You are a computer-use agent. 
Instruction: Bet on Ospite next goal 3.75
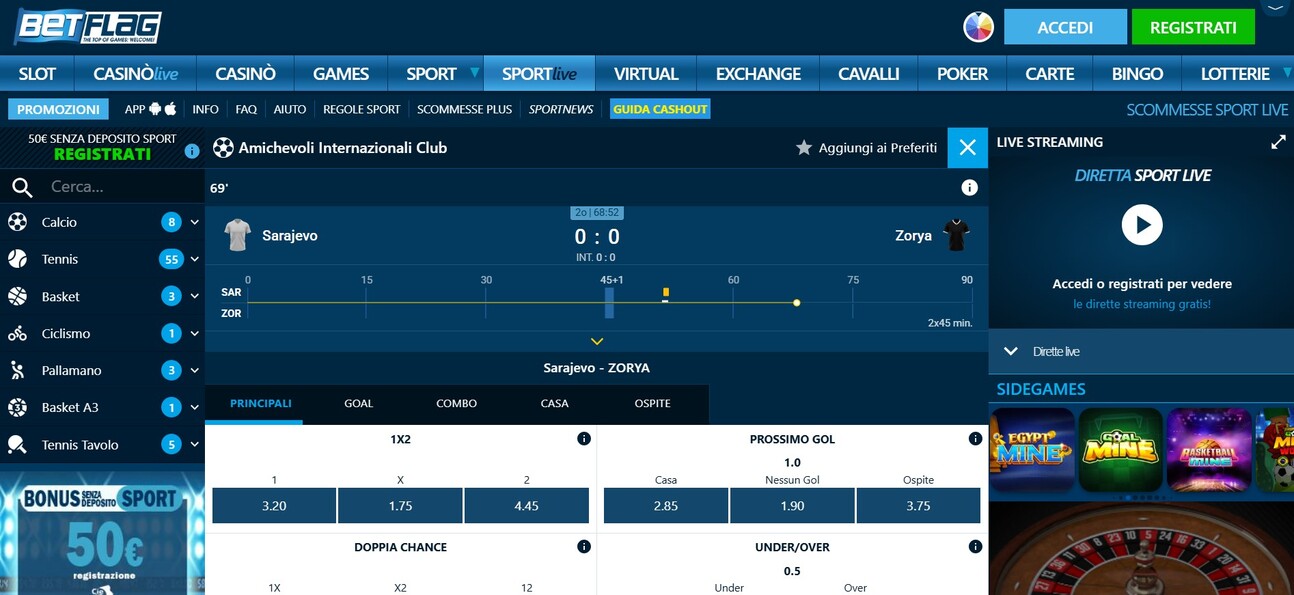coord(918,506)
